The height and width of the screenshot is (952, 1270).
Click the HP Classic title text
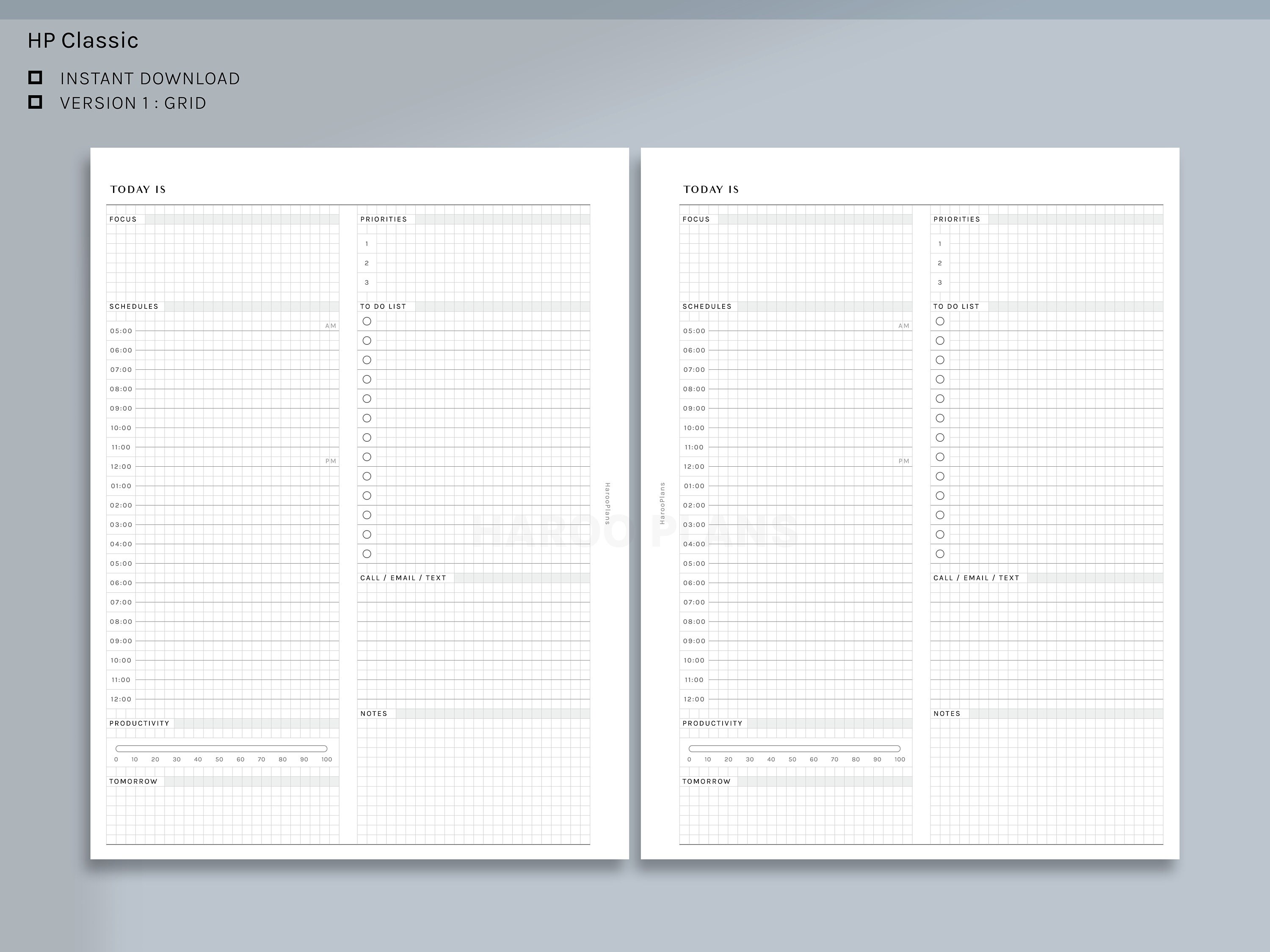(83, 40)
